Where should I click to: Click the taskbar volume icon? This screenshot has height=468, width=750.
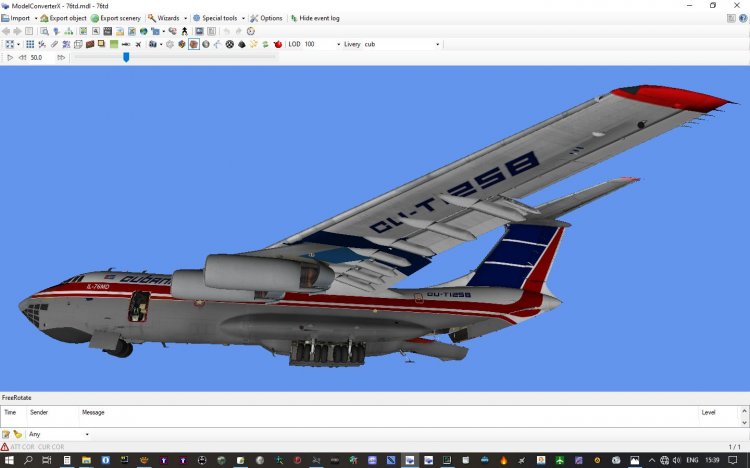tap(676, 460)
